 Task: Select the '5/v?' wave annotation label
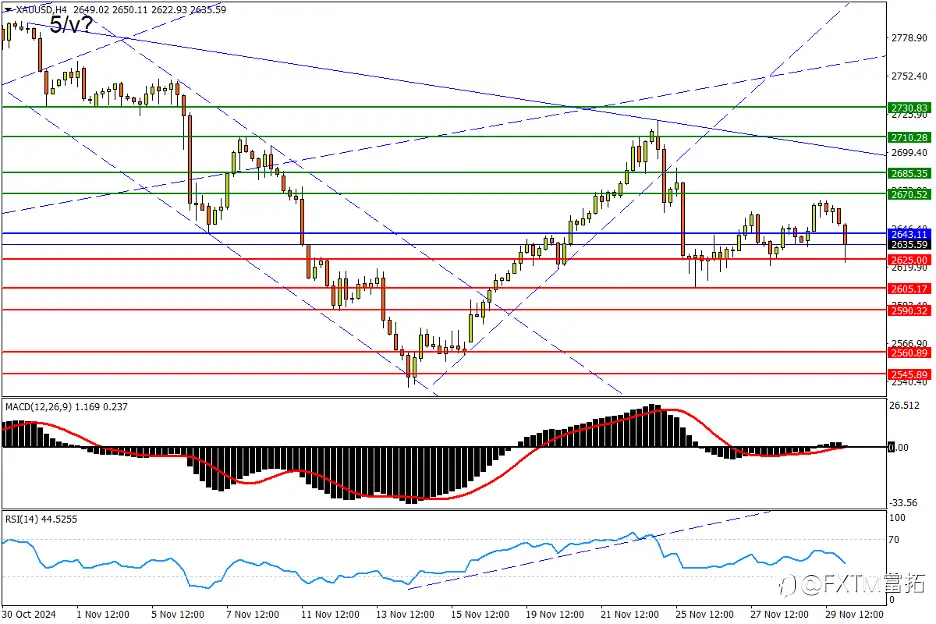click(71, 24)
